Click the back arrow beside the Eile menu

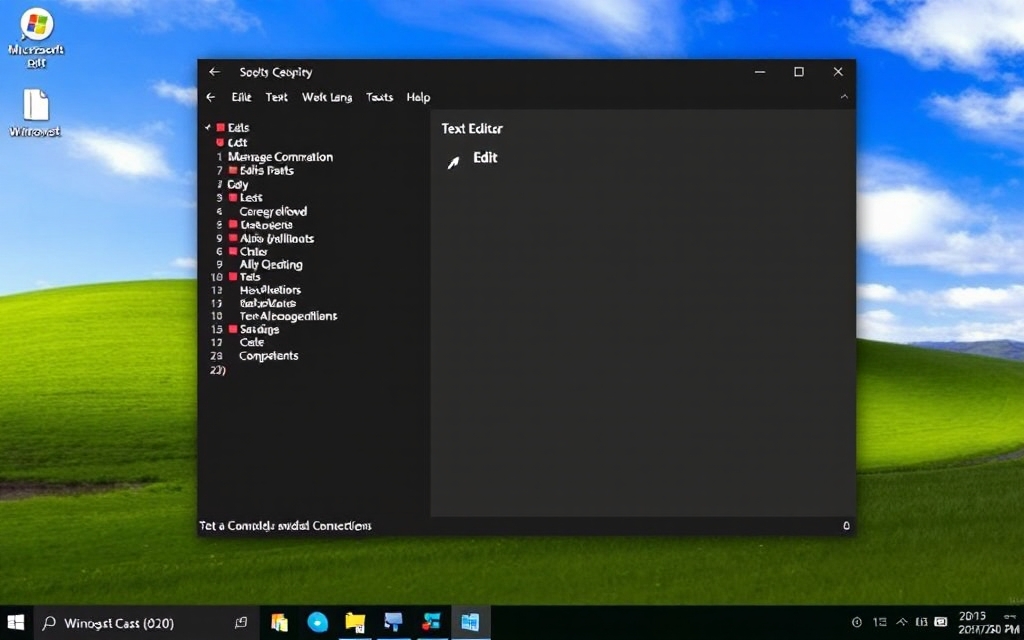coord(210,97)
